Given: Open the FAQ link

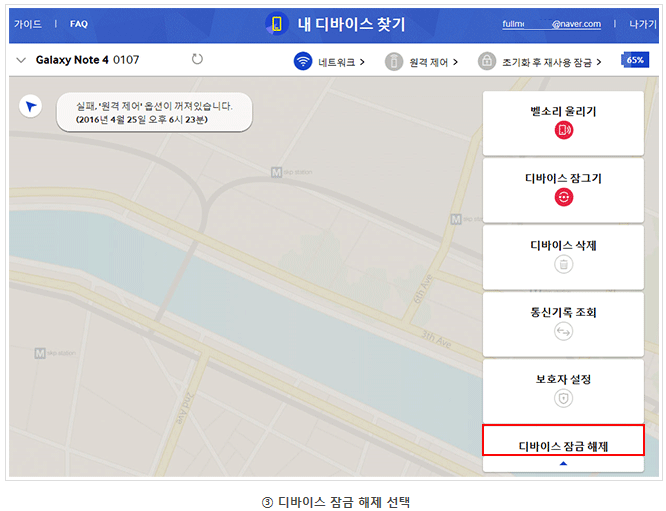Looking at the screenshot, I should [x=79, y=24].
